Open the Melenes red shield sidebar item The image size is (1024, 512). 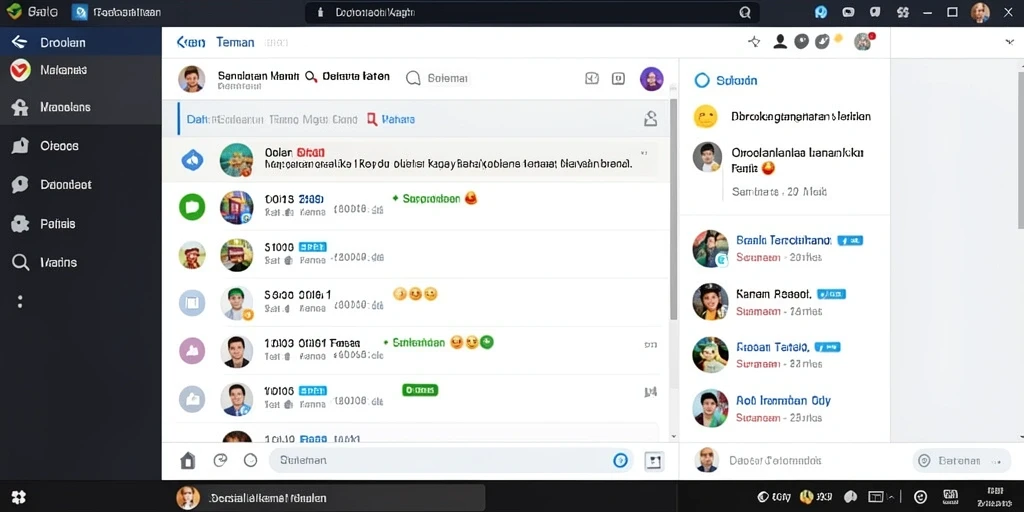[x=20, y=70]
